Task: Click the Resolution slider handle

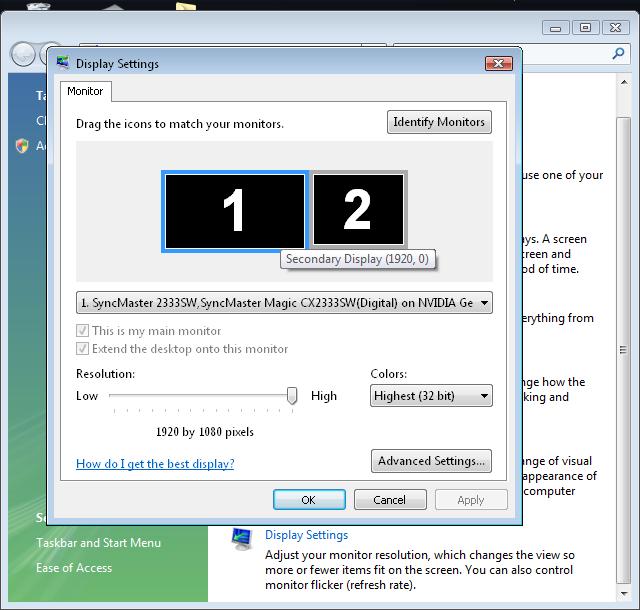Action: tap(292, 396)
